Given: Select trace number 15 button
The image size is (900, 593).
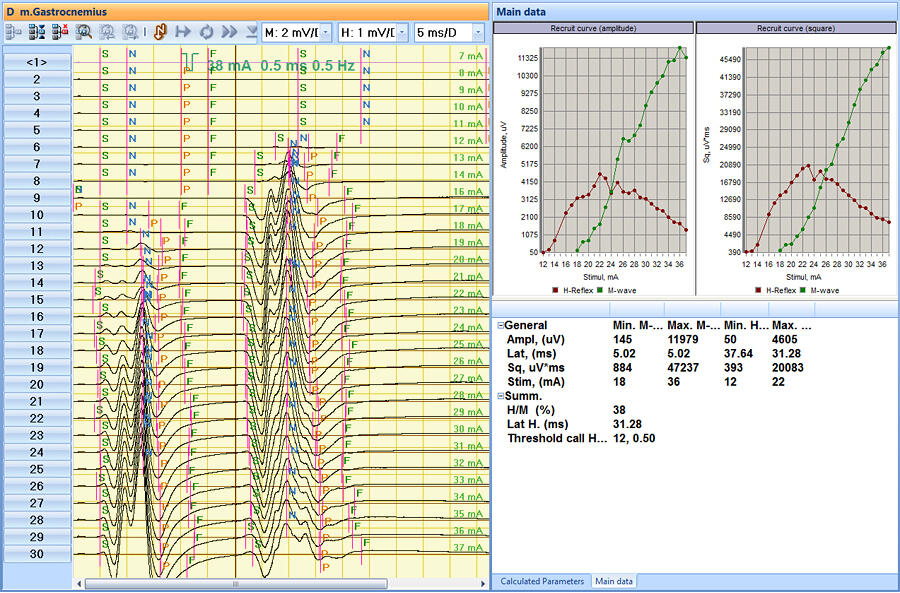Looking at the screenshot, I should (x=36, y=300).
